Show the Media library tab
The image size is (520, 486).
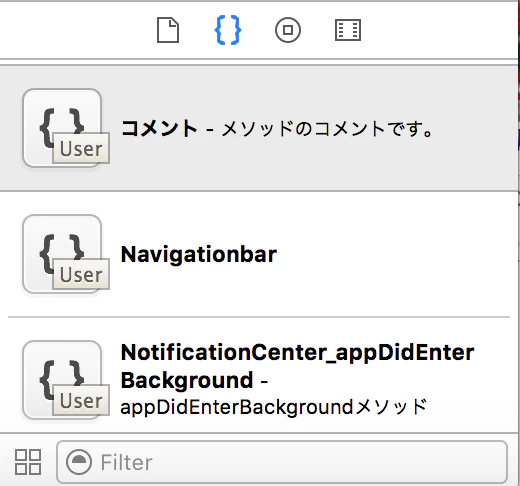tap(348, 30)
